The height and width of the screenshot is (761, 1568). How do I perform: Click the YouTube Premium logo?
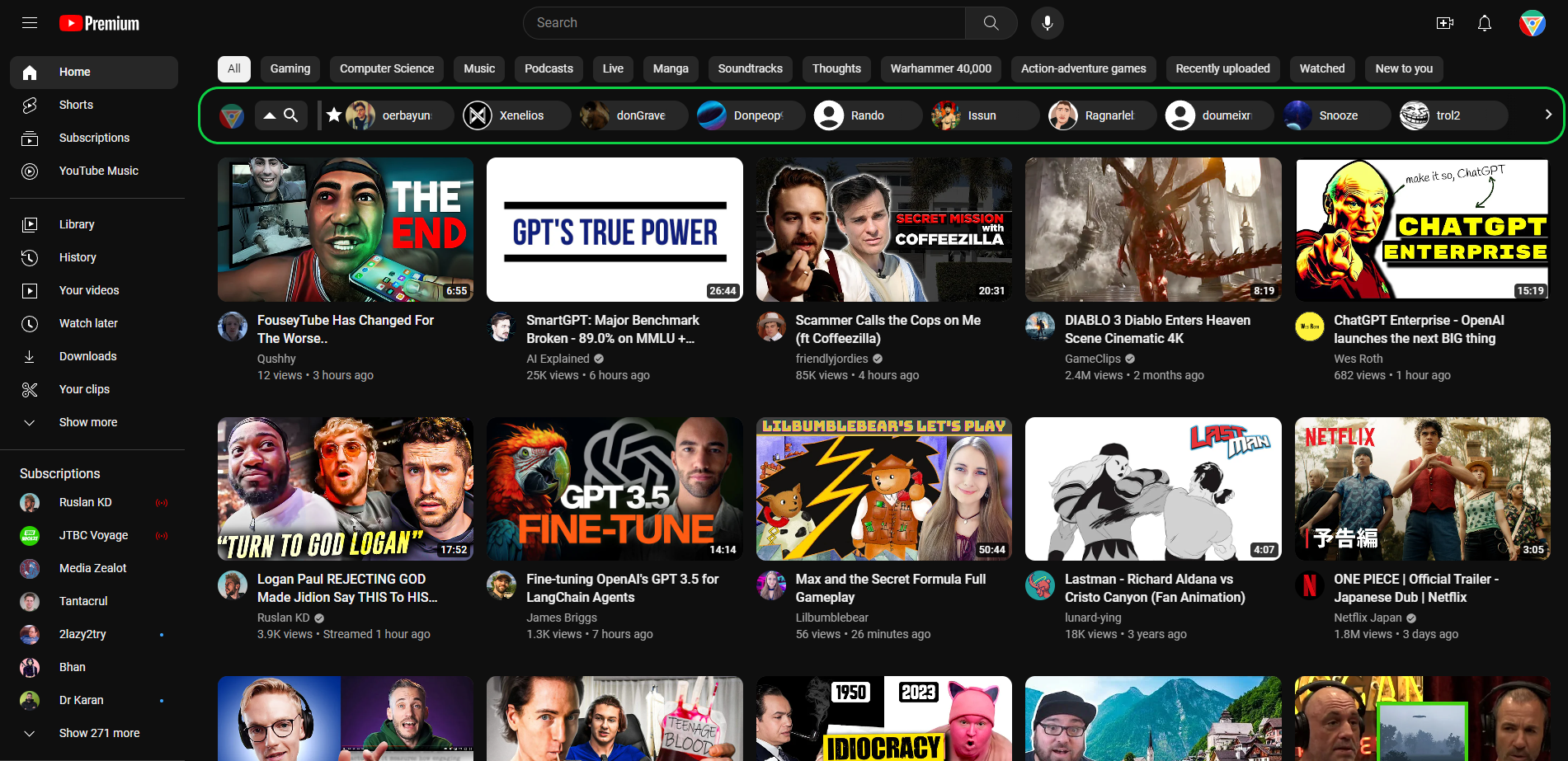click(x=99, y=23)
